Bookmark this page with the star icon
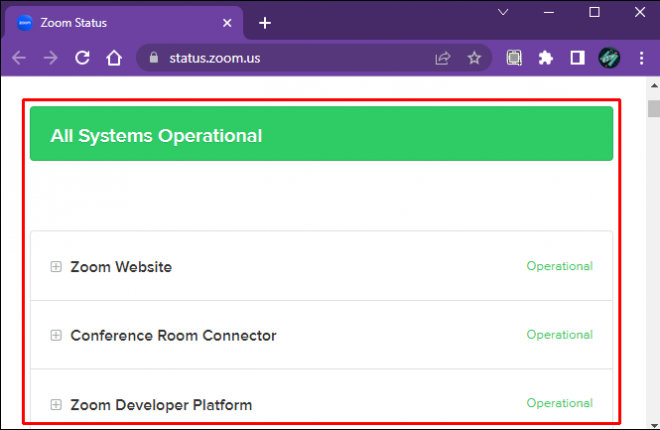 pos(474,58)
